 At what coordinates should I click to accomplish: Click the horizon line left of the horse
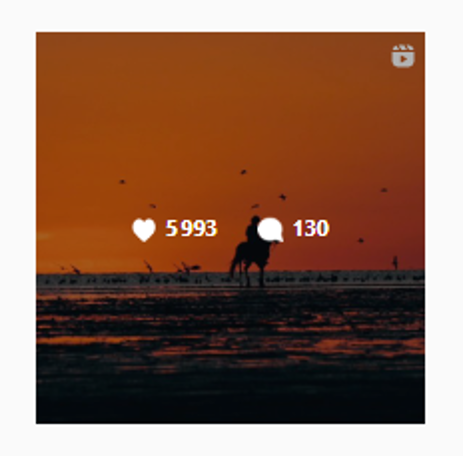point(133,274)
